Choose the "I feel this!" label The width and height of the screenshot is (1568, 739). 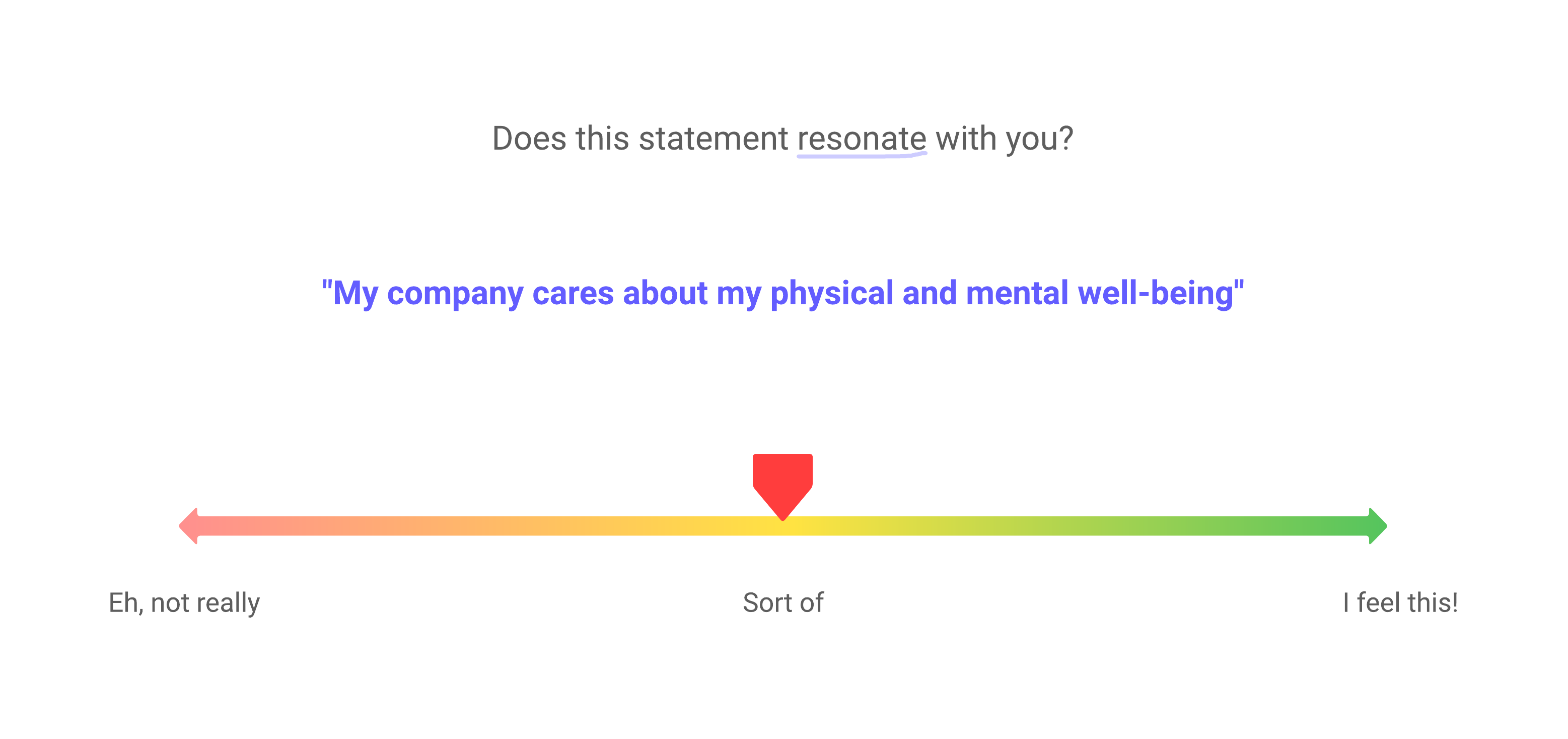(x=1400, y=602)
